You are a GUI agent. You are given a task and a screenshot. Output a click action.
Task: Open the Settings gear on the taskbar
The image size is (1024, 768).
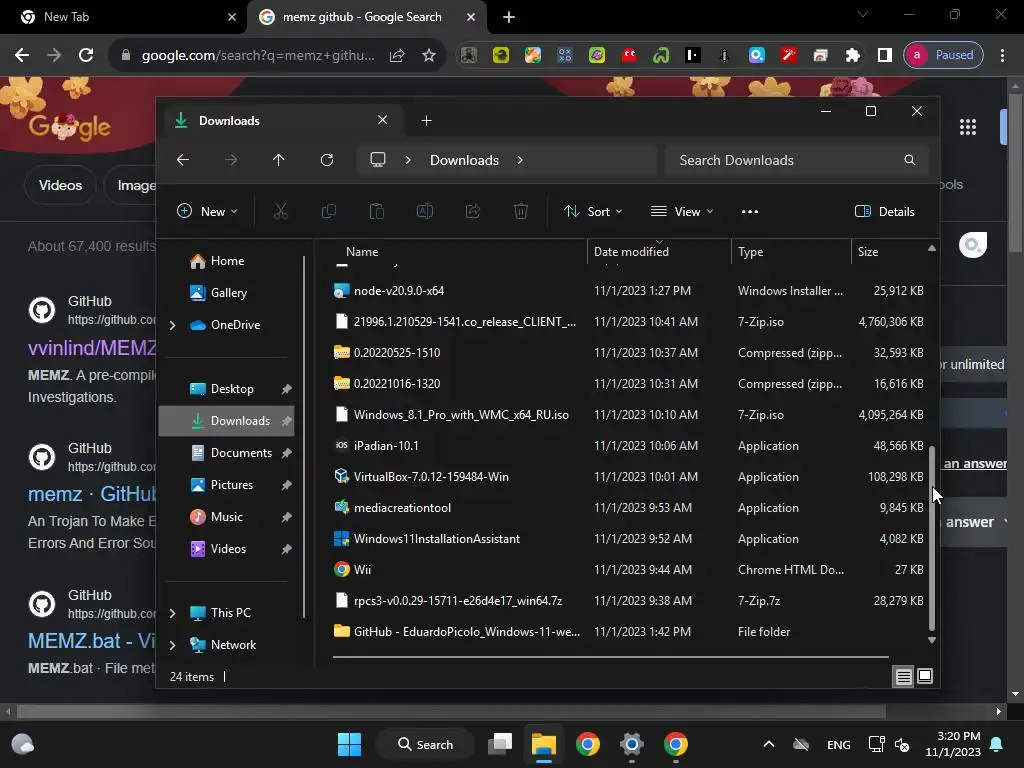pyautogui.click(x=632, y=744)
